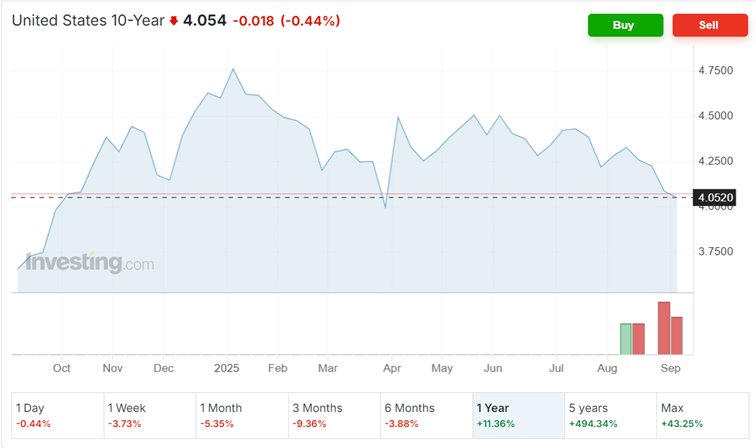Screen dimensions: 756x448
Task: Click the red down arrow indicator
Action: (173, 21)
